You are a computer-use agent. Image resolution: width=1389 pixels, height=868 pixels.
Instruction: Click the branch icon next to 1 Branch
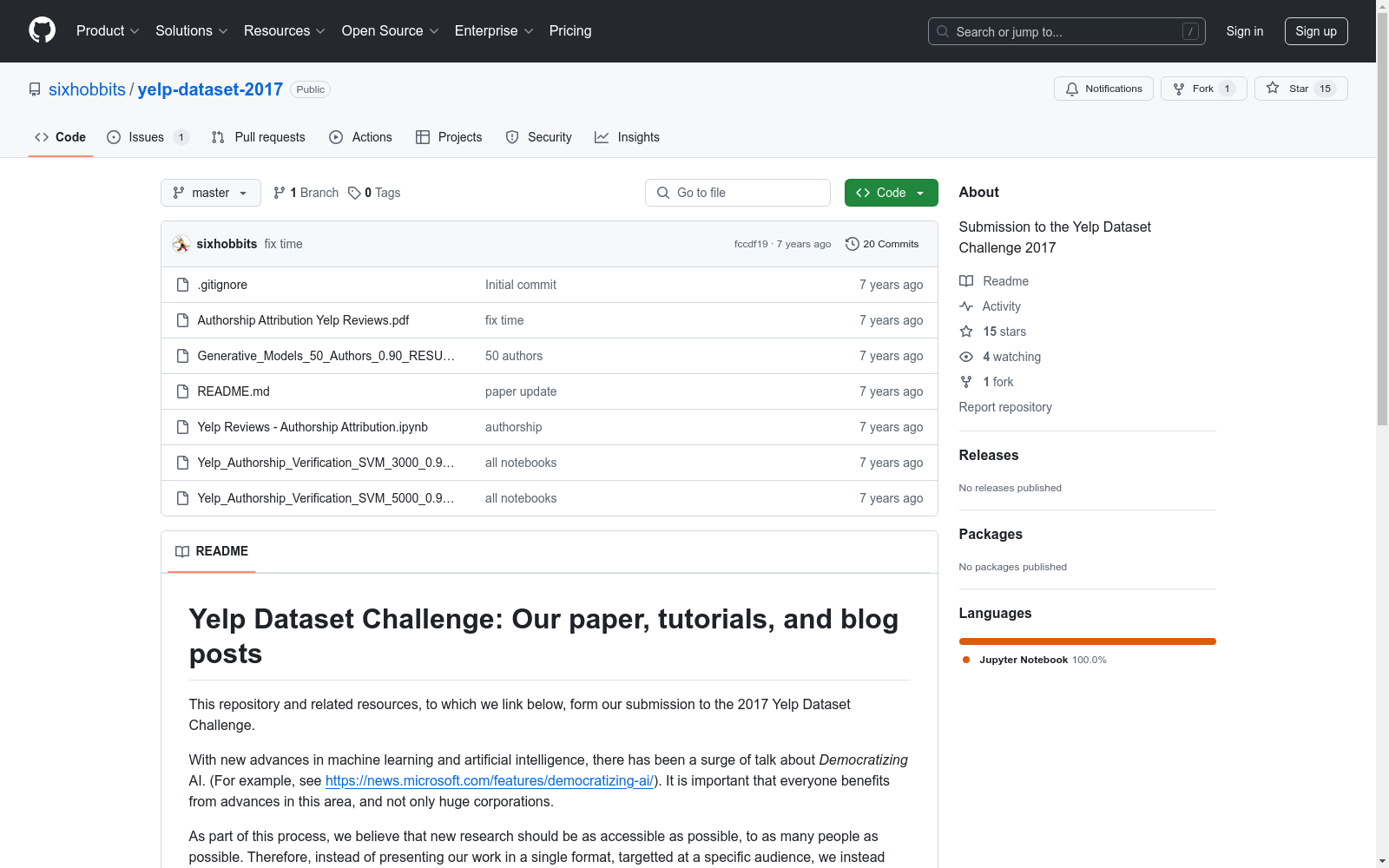[280, 193]
